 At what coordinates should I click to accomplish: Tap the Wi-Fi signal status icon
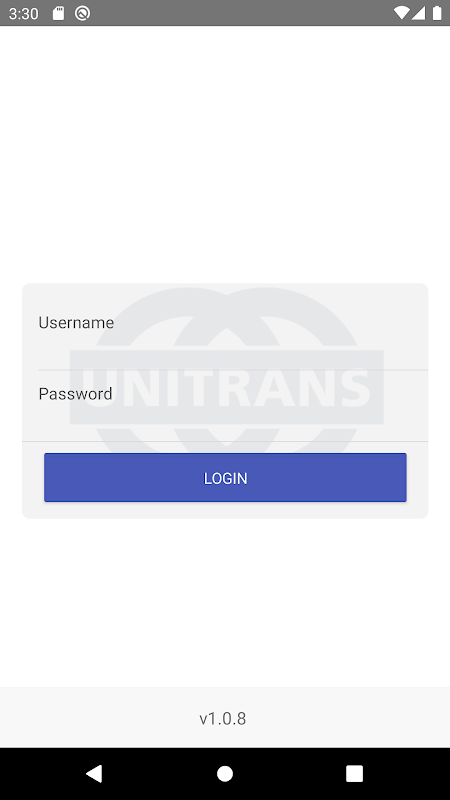click(402, 13)
